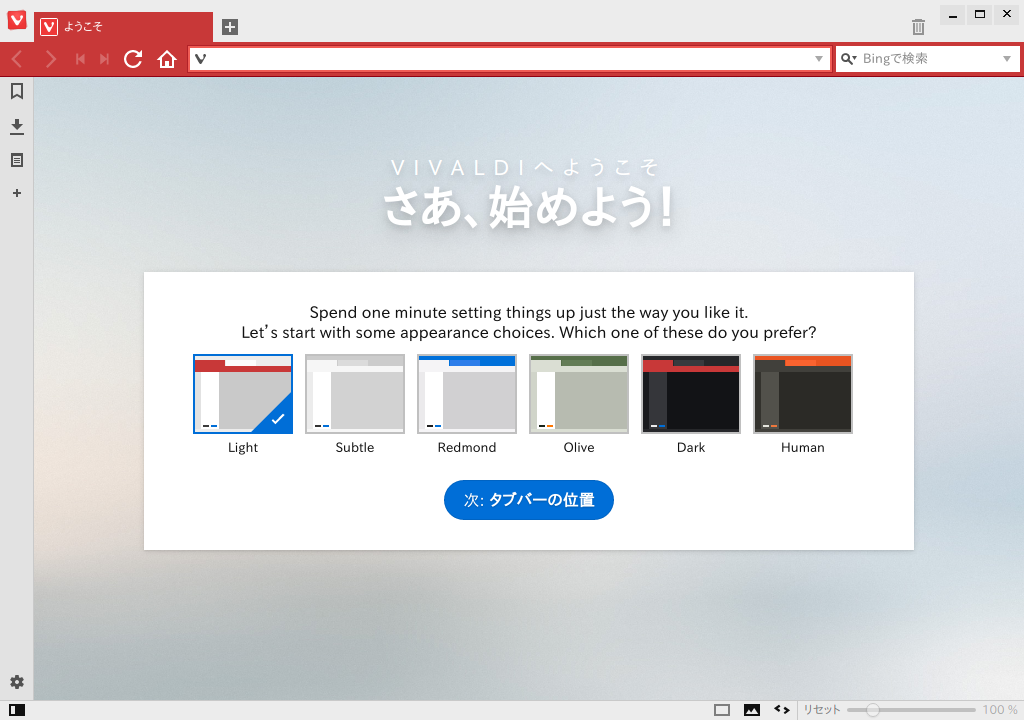The height and width of the screenshot is (720, 1024).
Task: Choose the Human theme thumbnail
Action: (x=803, y=394)
